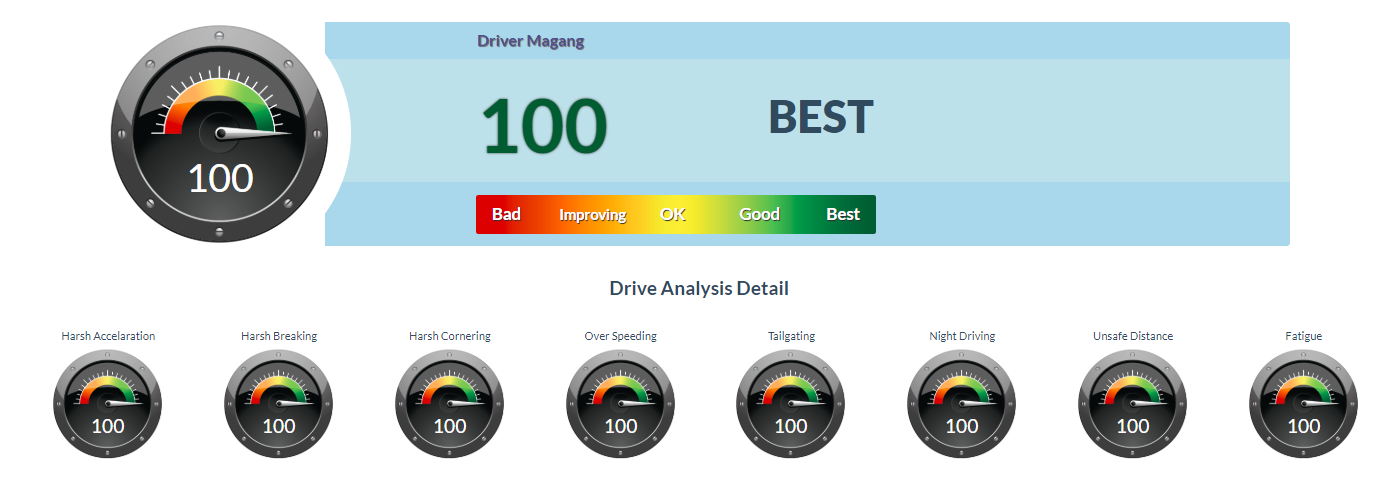Click the Driver Magang name header
The image size is (1379, 492).
pyautogui.click(x=531, y=41)
